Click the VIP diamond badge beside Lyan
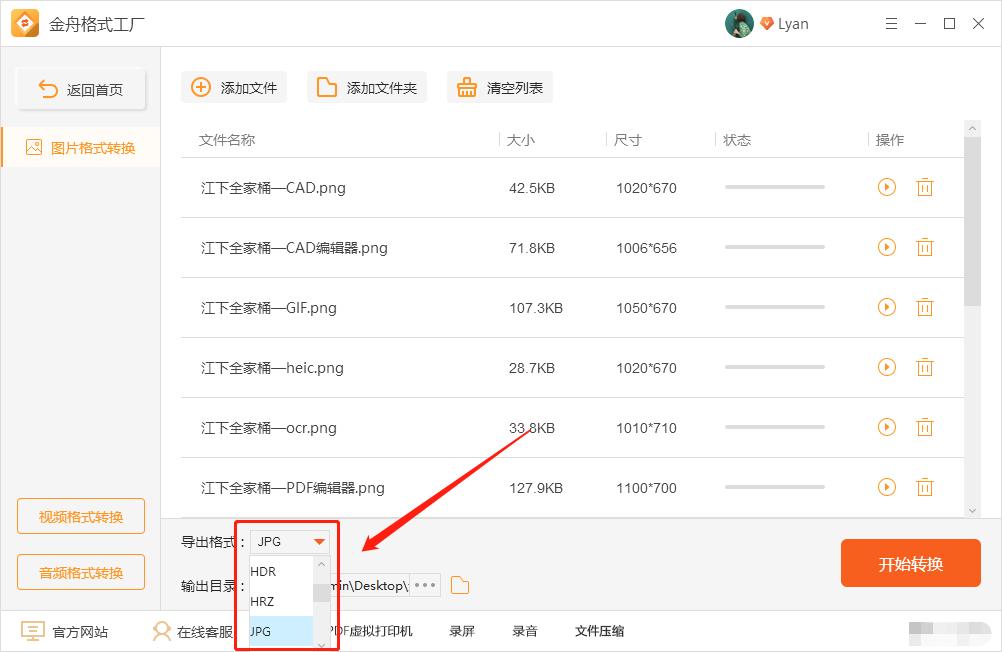The height and width of the screenshot is (652, 1002). (767, 24)
